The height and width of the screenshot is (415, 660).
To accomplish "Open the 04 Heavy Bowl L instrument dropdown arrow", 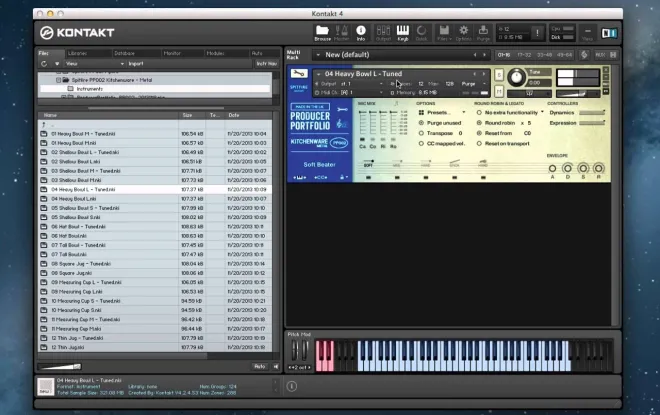I will tap(319, 74).
